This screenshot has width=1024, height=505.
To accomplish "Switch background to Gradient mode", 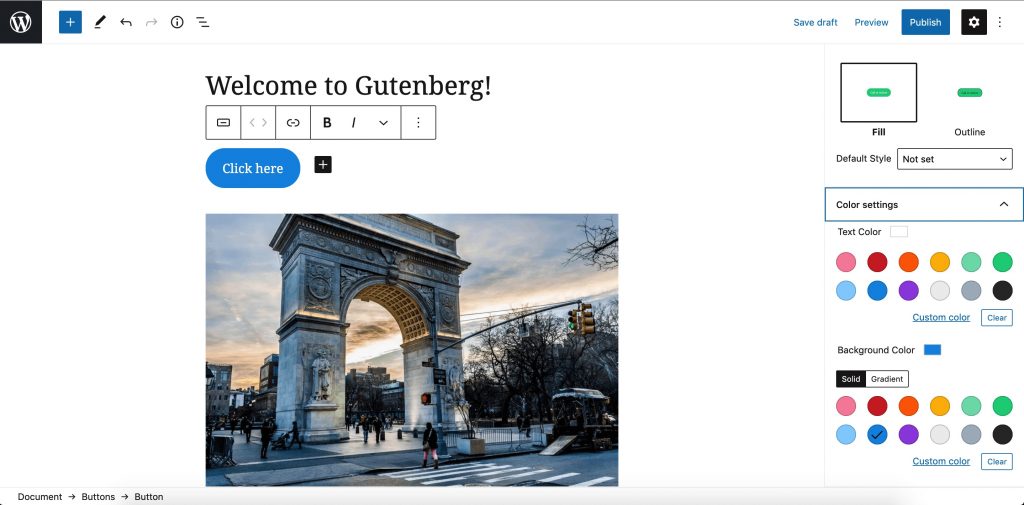I will pyautogui.click(x=887, y=379).
